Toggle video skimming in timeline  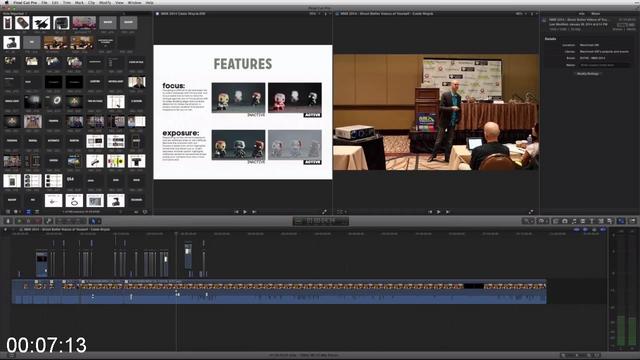577,230
